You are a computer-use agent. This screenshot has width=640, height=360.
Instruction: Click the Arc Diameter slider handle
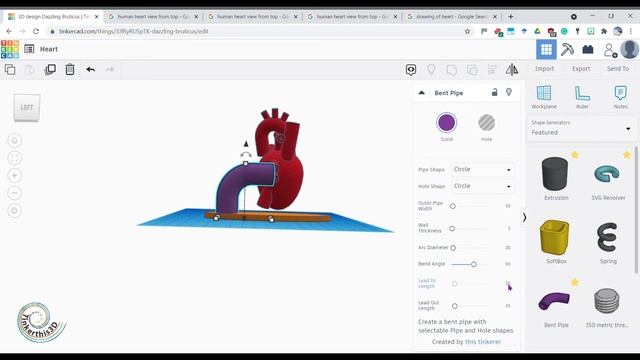coord(453,248)
